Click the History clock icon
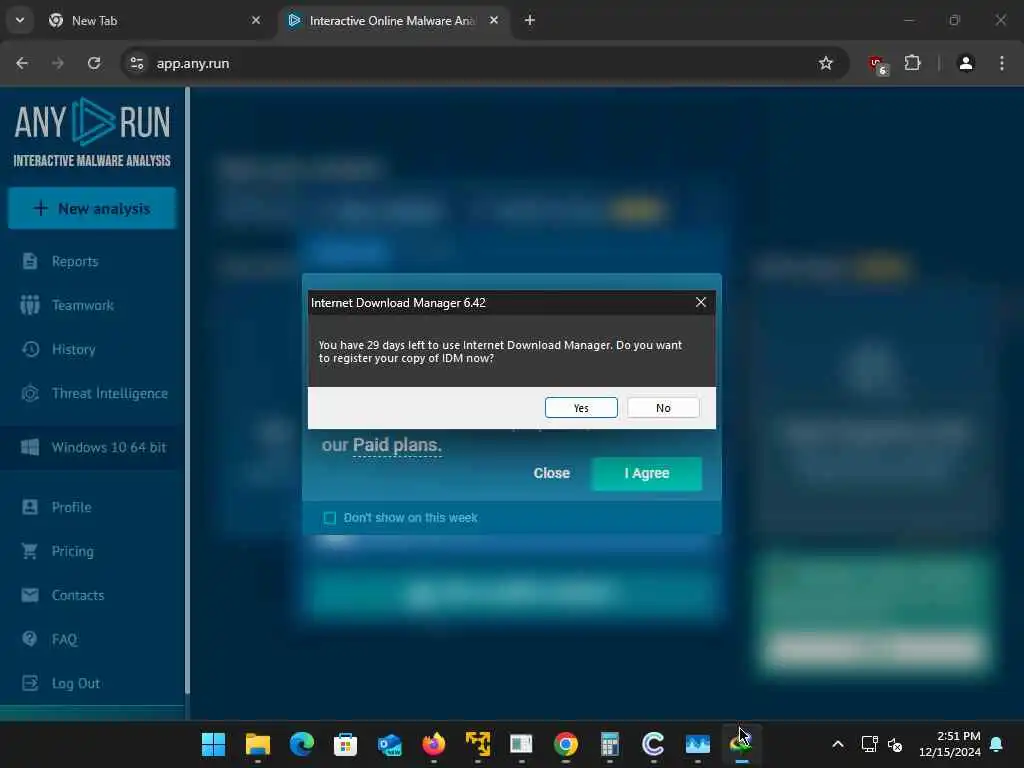 click(x=30, y=349)
